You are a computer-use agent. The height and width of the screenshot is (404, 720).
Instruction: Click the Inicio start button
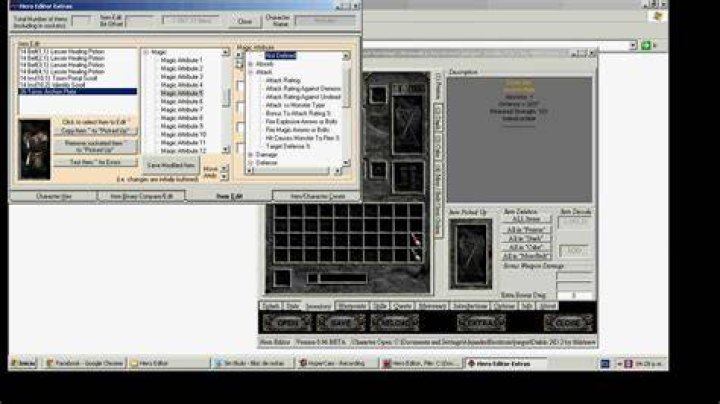pyautogui.click(x=23, y=364)
